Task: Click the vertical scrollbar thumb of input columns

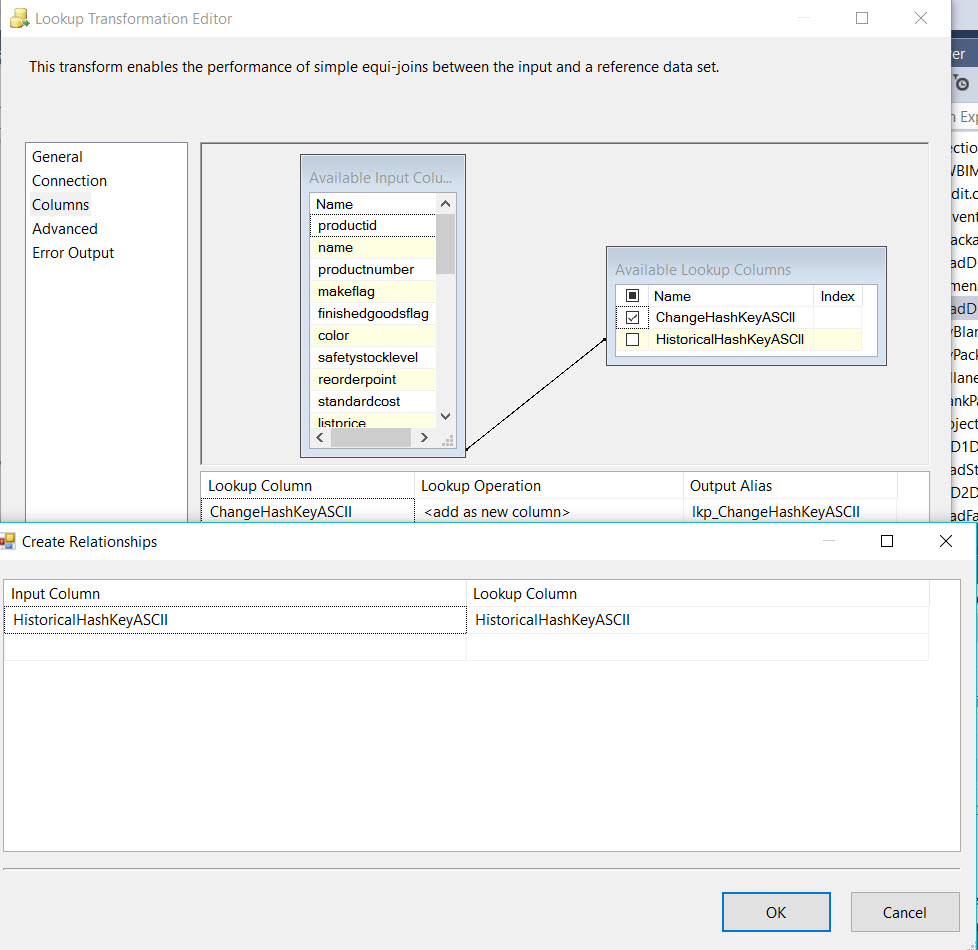Action: (445, 244)
